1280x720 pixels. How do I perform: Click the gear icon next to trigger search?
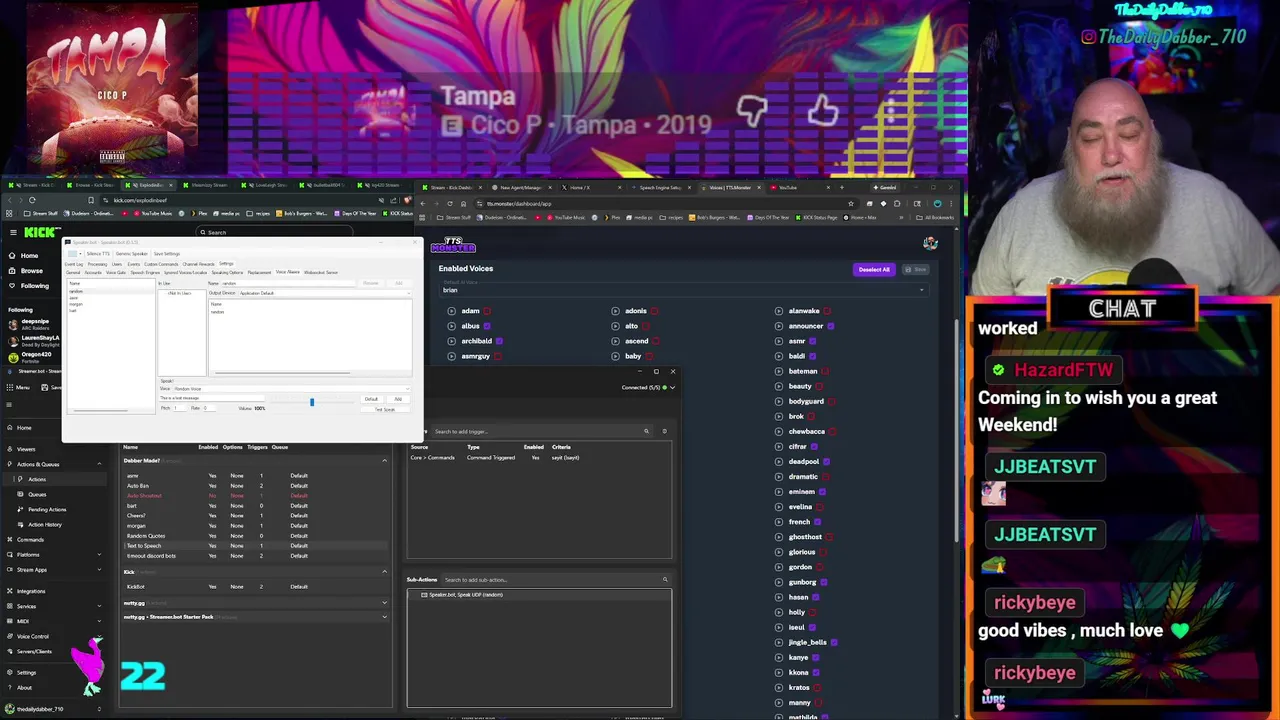click(x=664, y=431)
